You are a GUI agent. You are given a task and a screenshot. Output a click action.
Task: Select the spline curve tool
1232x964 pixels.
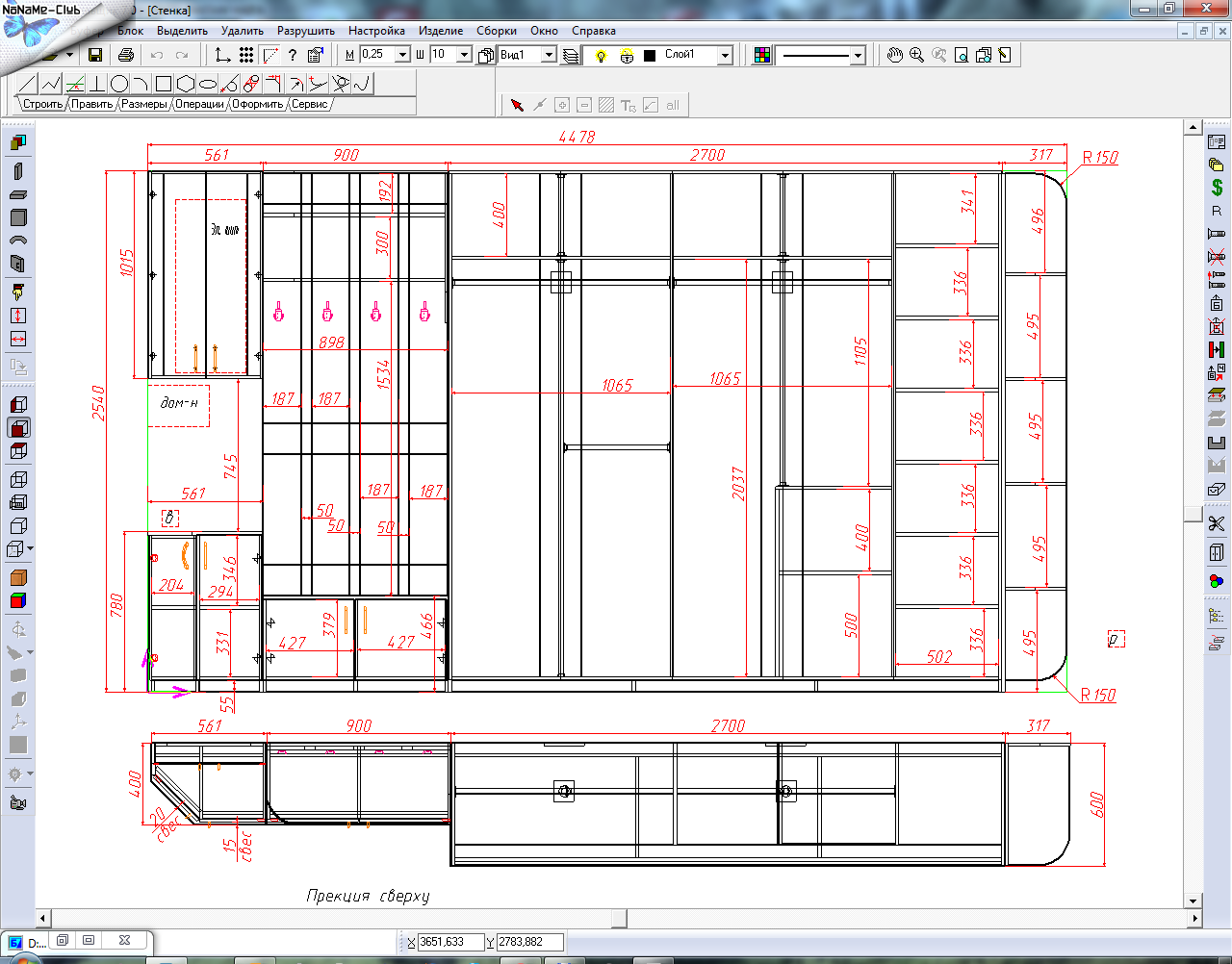tap(363, 84)
